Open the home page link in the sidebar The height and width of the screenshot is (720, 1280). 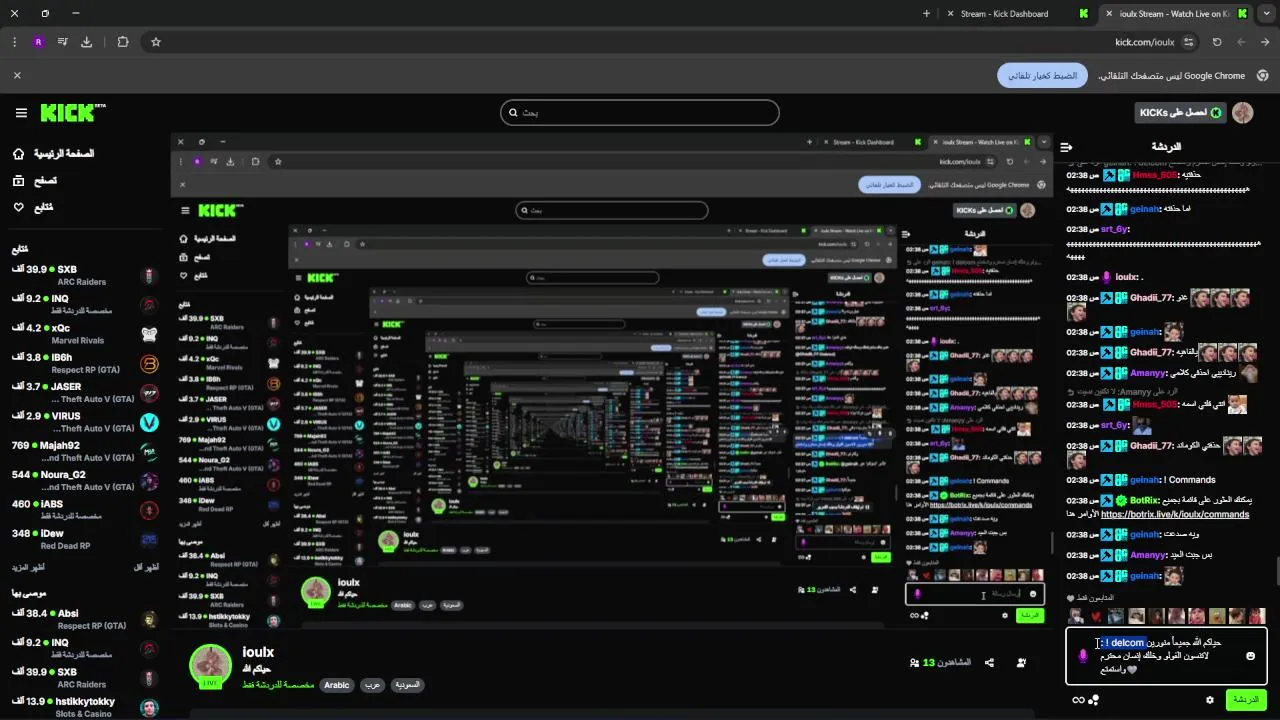click(x=55, y=154)
